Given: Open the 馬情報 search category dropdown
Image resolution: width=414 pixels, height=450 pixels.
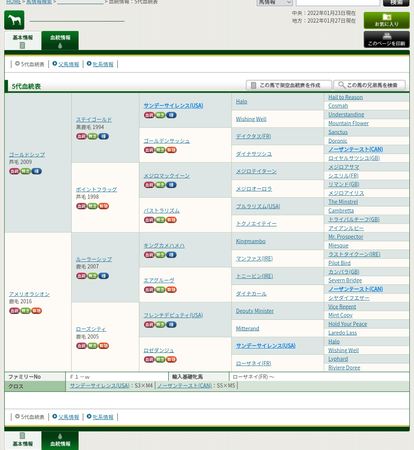Looking at the screenshot, I should (275, 2).
